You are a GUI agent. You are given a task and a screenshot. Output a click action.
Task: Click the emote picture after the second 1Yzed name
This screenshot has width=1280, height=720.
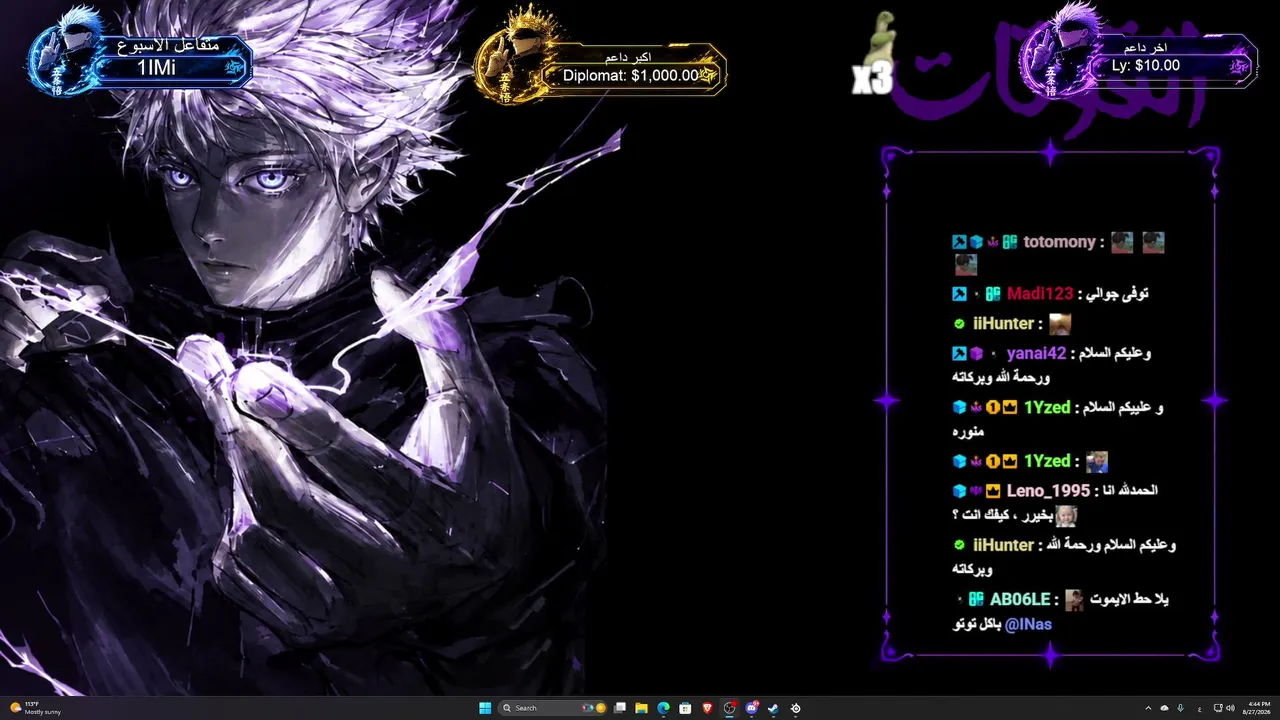[x=1097, y=462]
